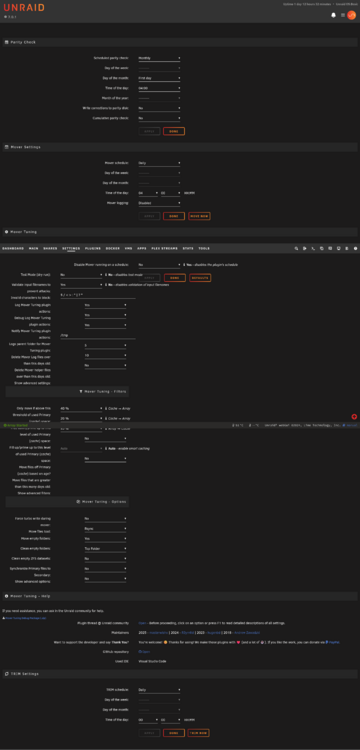Switch to the Stats tab
The height and width of the screenshot is (750, 360).
188,249
